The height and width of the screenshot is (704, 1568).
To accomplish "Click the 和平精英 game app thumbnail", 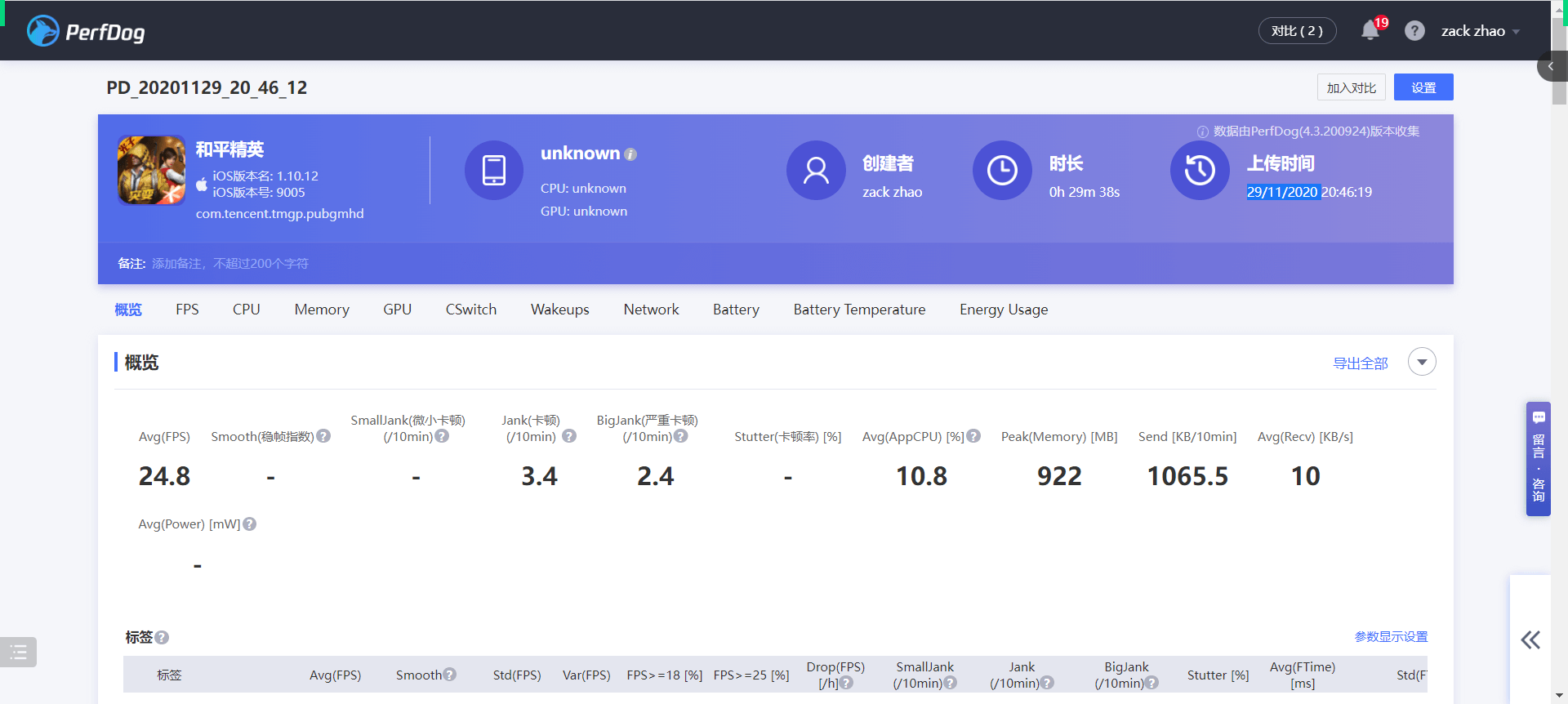I will click(x=151, y=170).
